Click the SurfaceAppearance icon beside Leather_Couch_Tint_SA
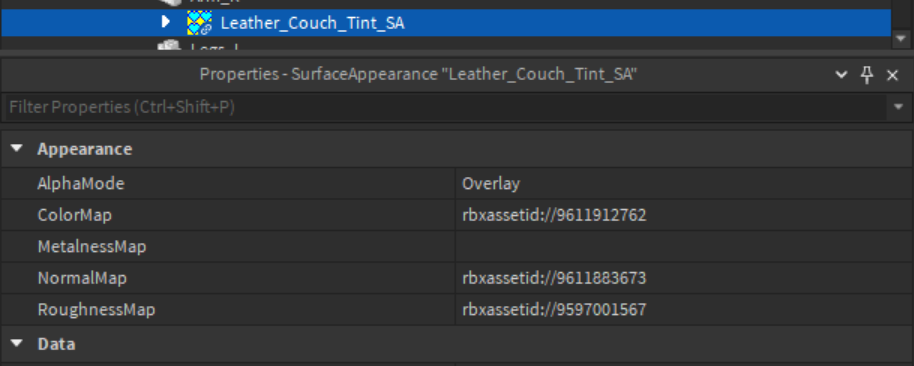914x366 pixels. coord(199,23)
